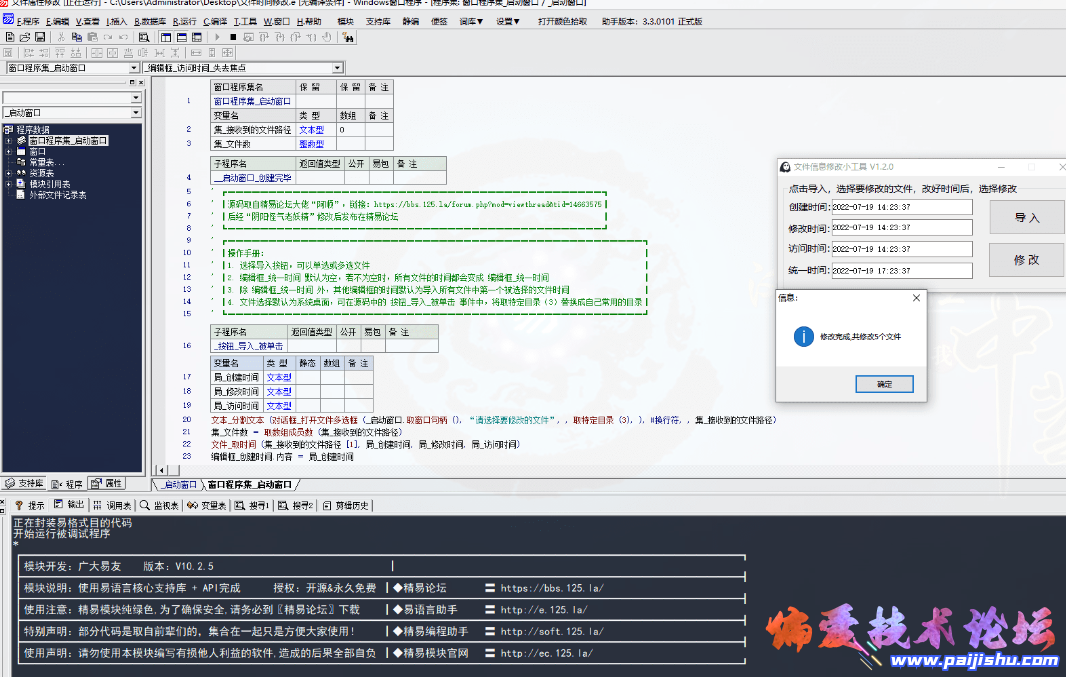1066x677 pixels.
Task: Switch to the 支持库 panel tab
Action: [x=25, y=483]
